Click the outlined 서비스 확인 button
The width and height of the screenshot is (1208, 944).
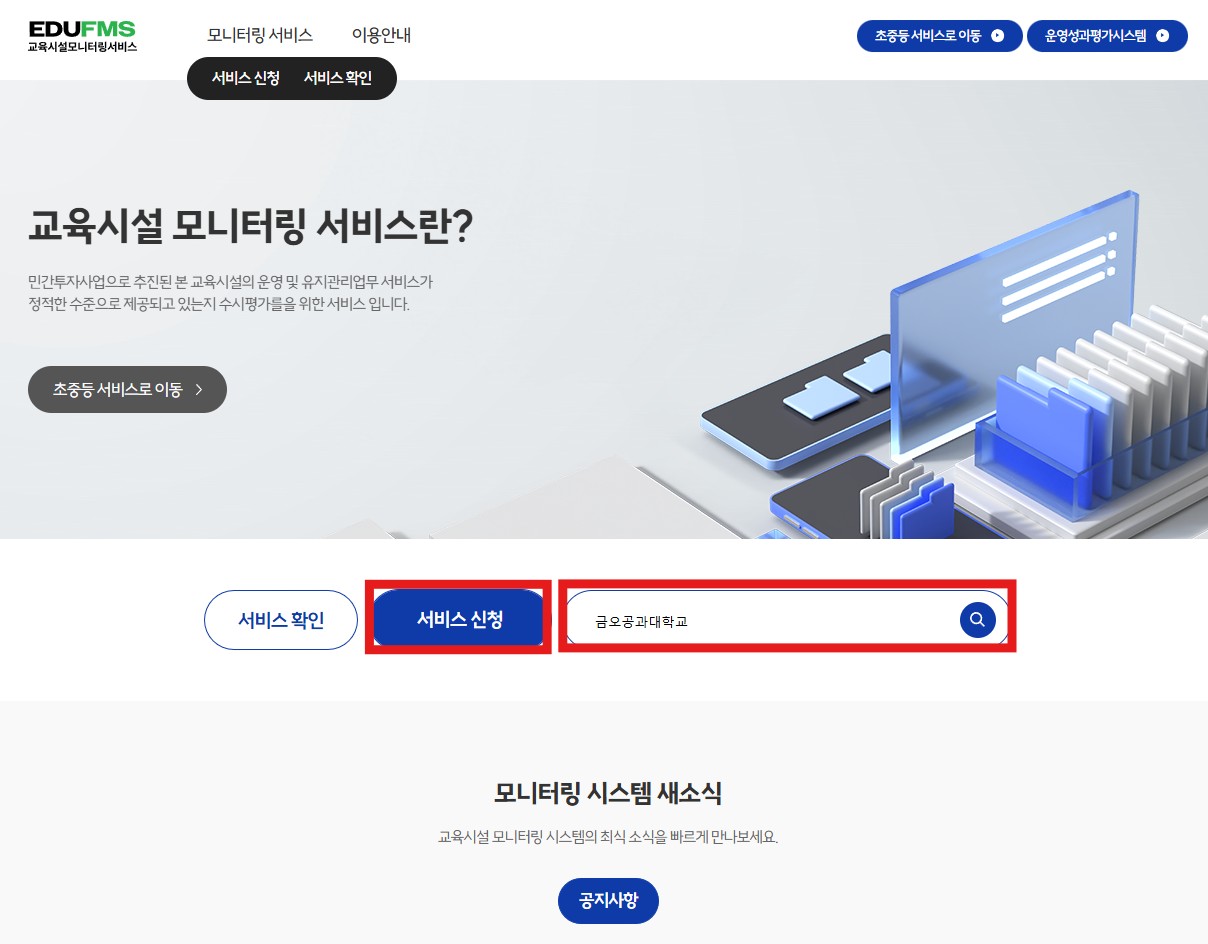[281, 620]
